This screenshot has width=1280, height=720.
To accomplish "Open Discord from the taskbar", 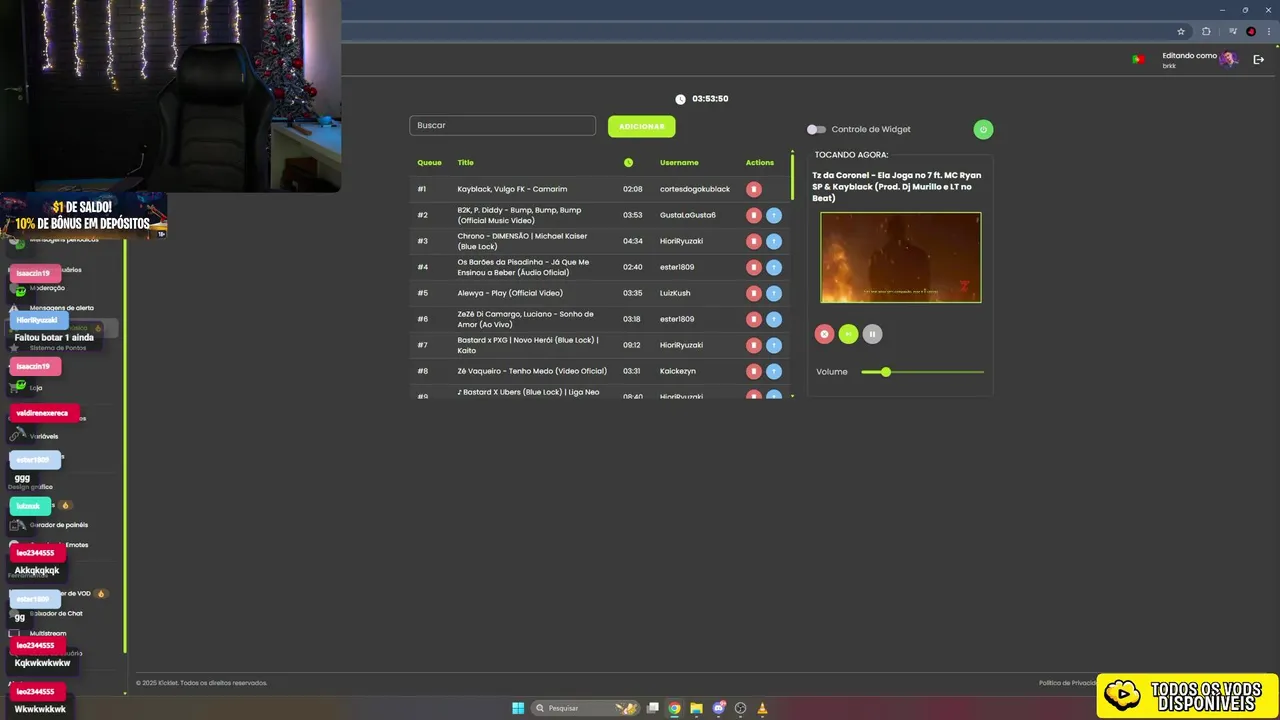I will (x=718, y=708).
